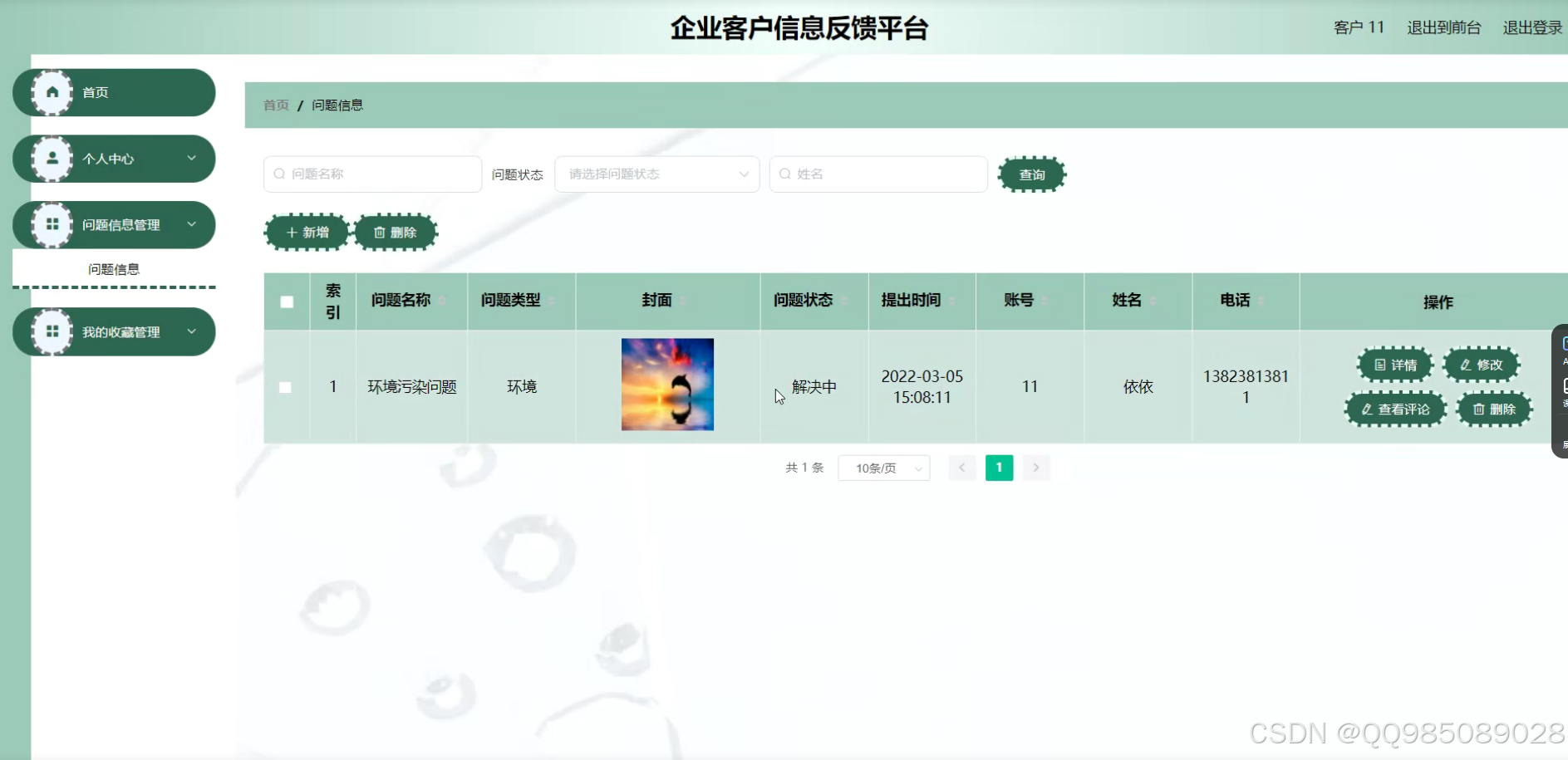This screenshot has height=760, width=1568.
Task: Toggle the select-all checkbox in table header
Action: click(286, 302)
